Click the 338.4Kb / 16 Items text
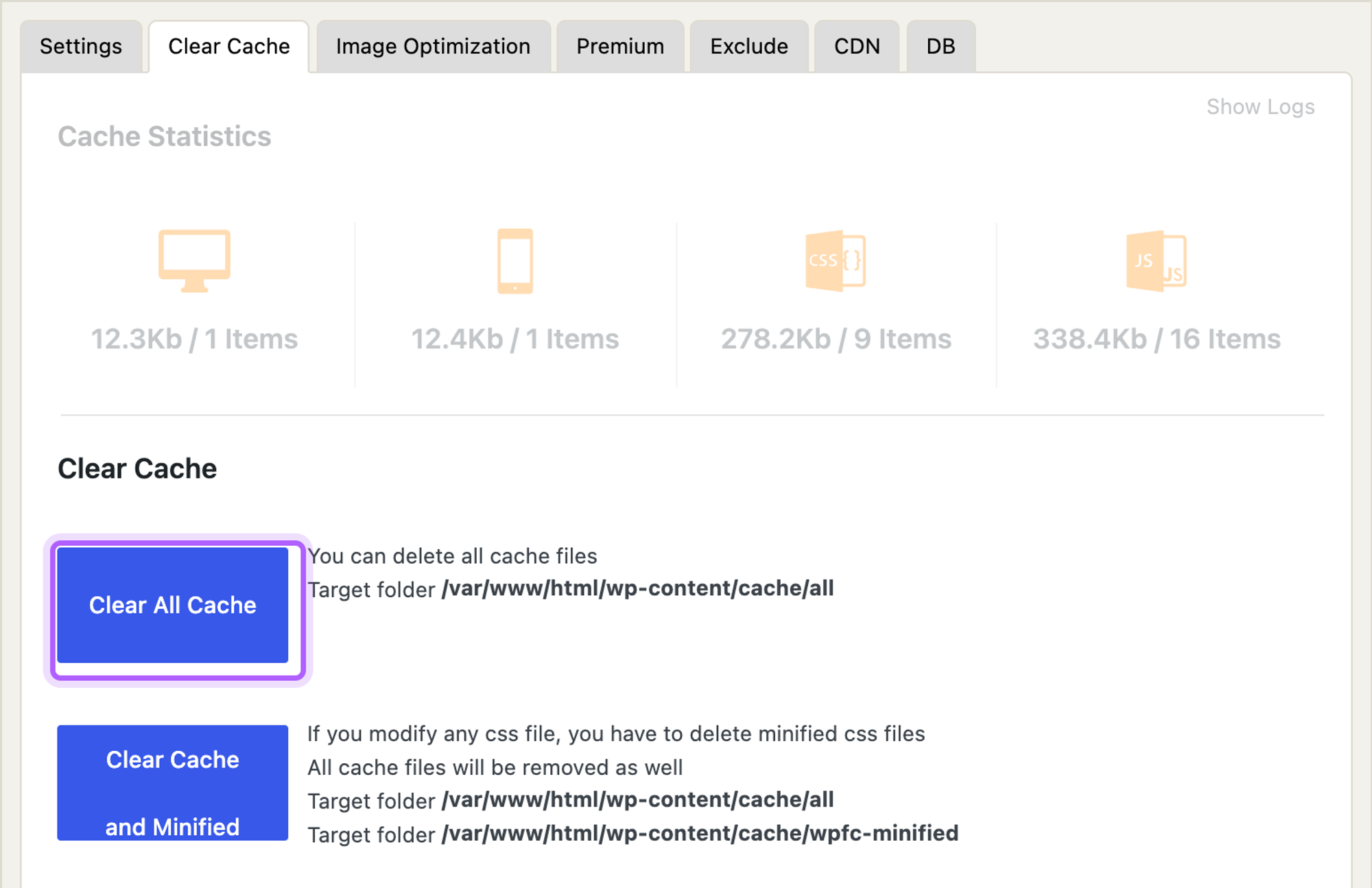The width and height of the screenshot is (1372, 888). (1157, 339)
